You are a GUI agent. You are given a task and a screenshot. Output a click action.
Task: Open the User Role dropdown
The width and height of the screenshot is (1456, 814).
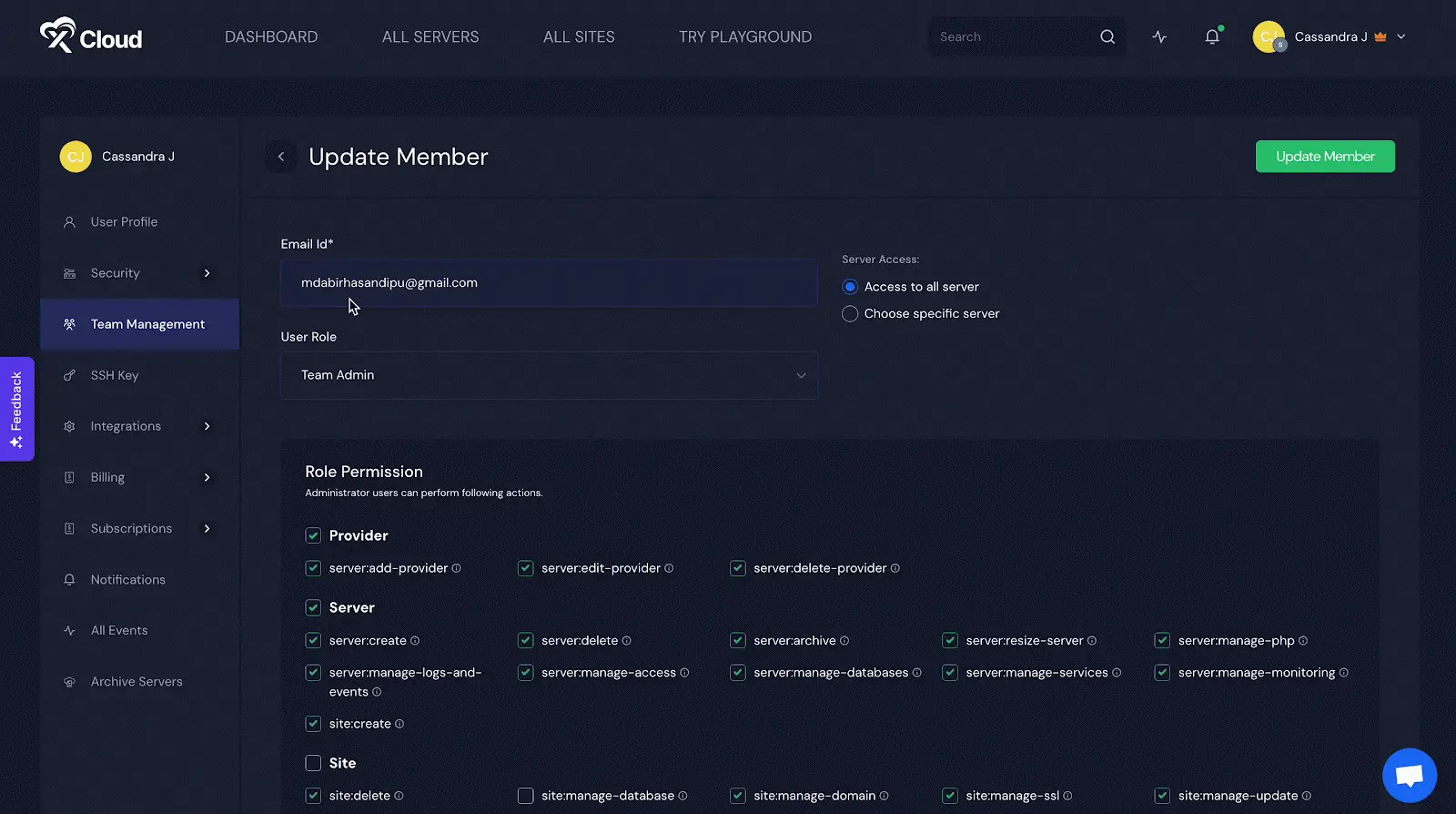click(549, 375)
